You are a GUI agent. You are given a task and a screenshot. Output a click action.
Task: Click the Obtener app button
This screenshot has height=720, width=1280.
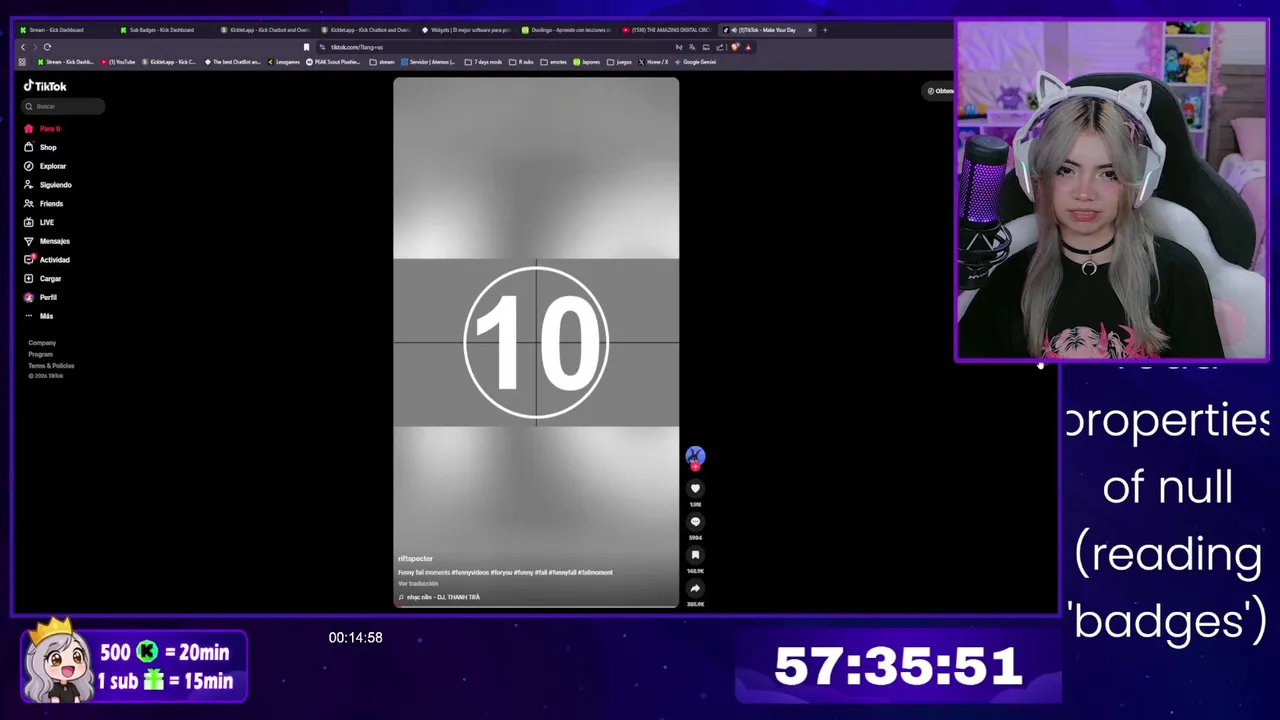coord(940,91)
